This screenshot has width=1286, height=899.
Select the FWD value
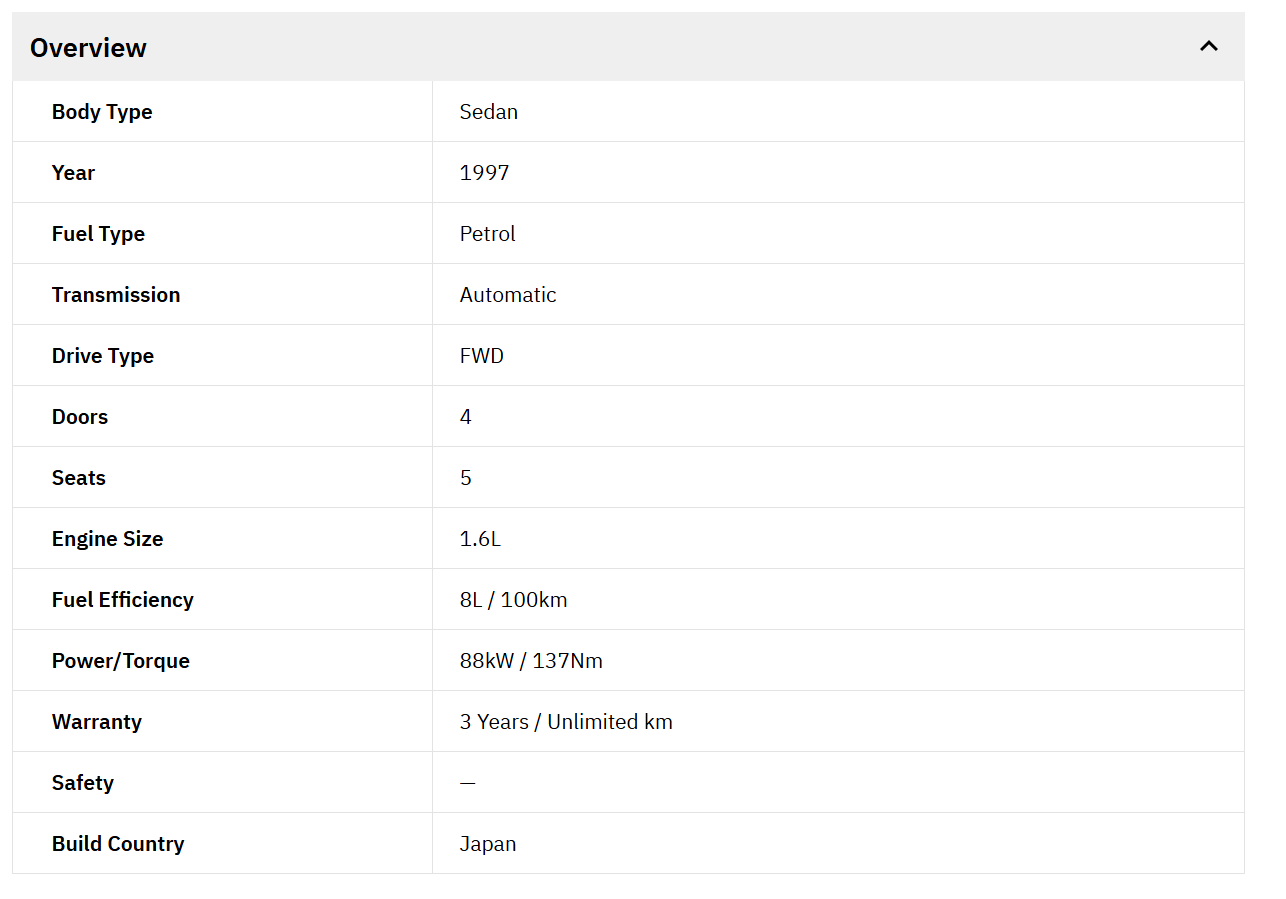481,356
